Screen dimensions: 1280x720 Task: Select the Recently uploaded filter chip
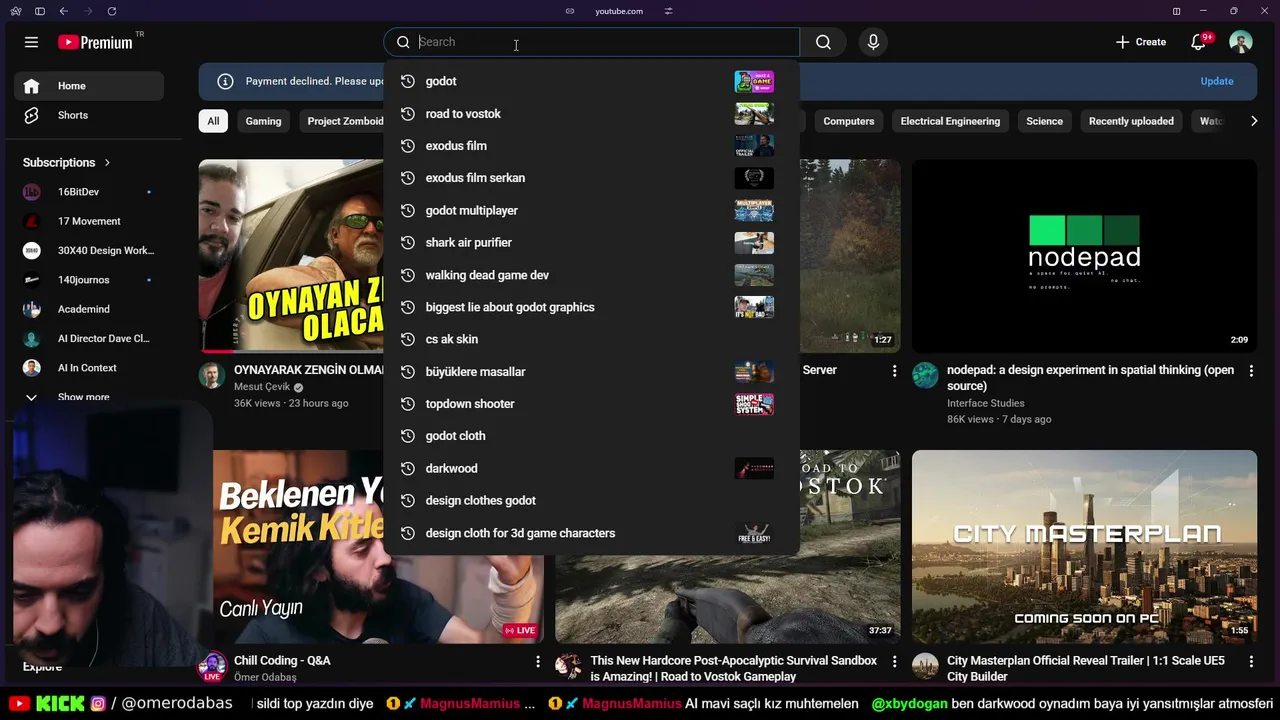(1131, 121)
